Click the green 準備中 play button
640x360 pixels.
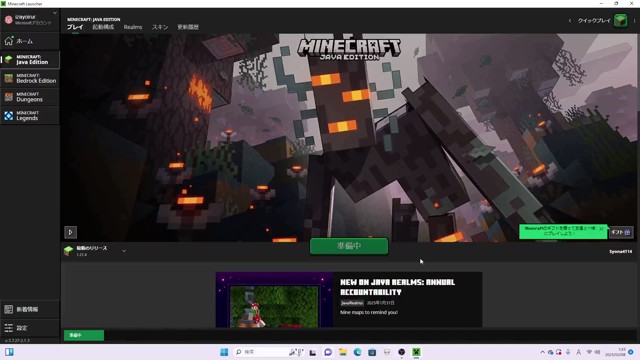point(349,246)
